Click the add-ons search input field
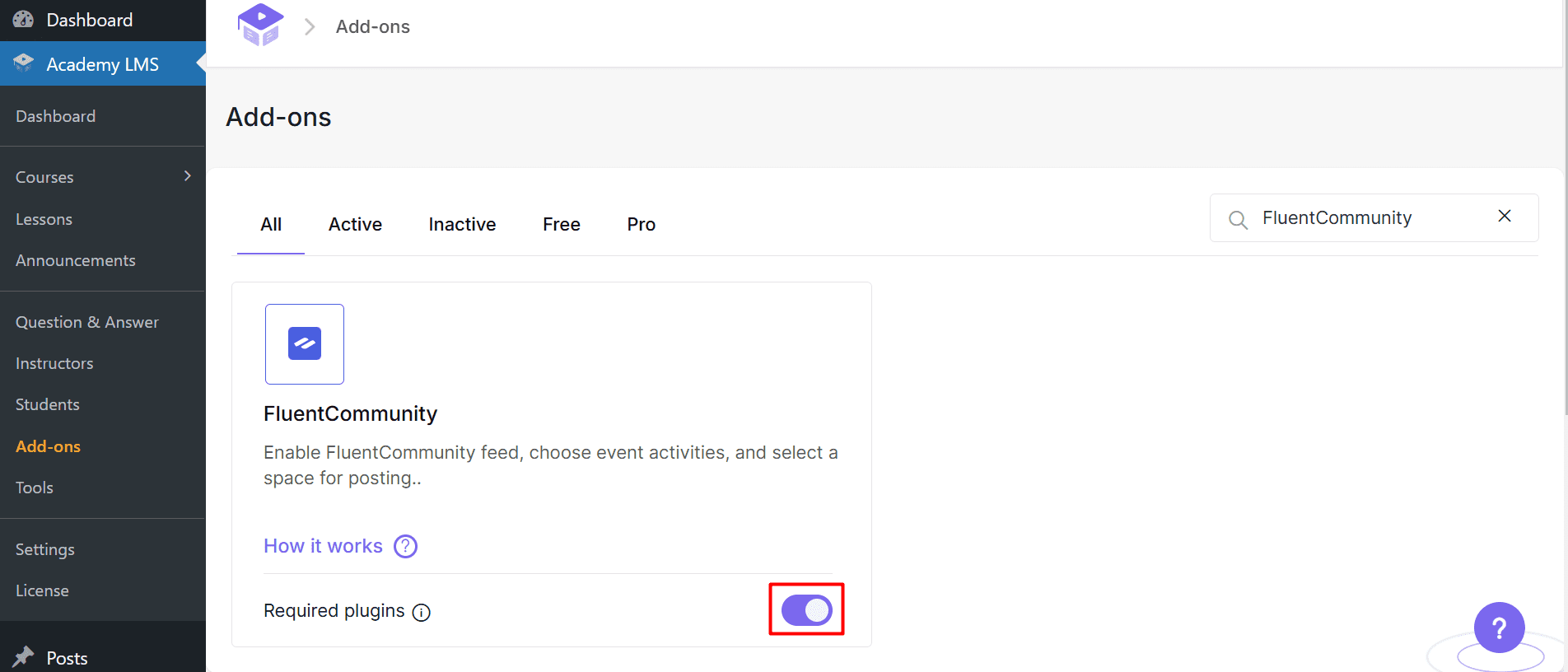Image resolution: width=1568 pixels, height=672 pixels. click(x=1367, y=218)
